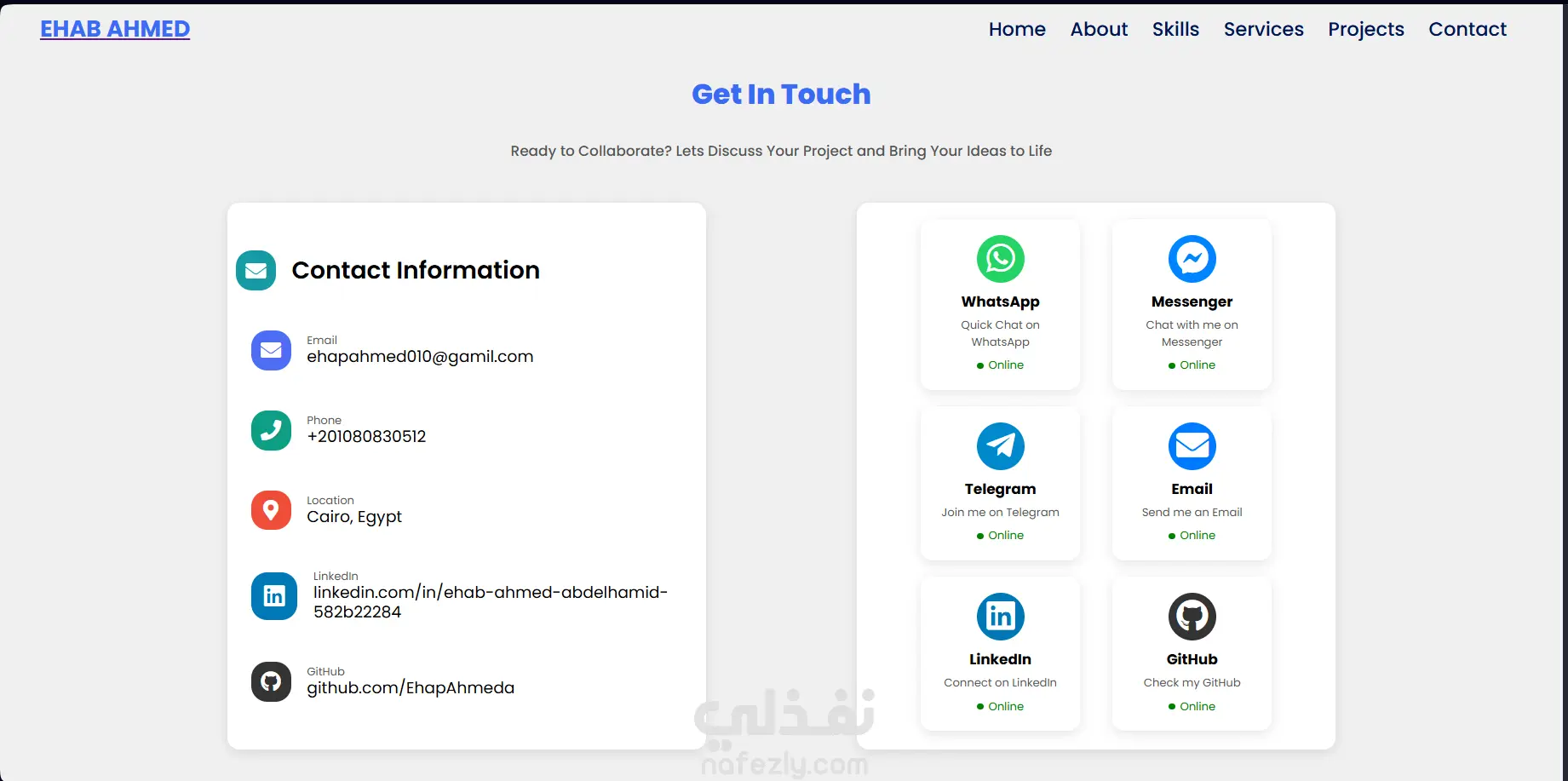Select the Contact nav item
The width and height of the screenshot is (1568, 781).
tap(1467, 29)
